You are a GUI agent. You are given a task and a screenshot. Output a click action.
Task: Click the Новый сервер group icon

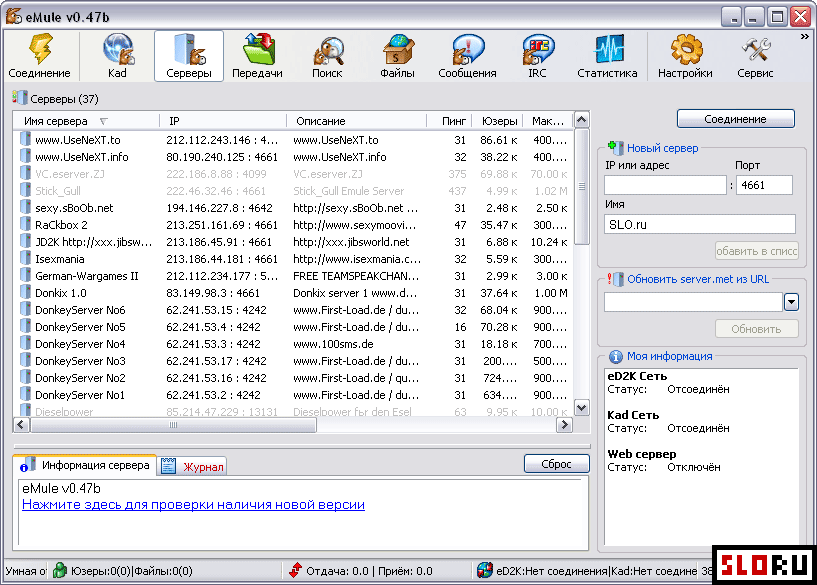click(x=616, y=148)
